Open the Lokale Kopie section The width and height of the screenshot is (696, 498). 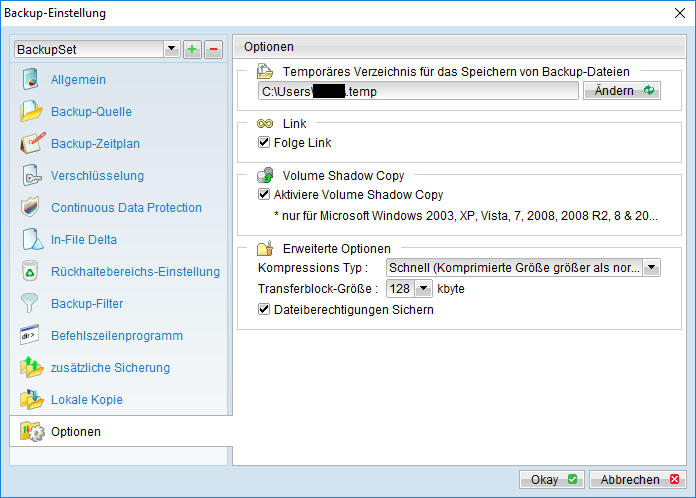[87, 399]
